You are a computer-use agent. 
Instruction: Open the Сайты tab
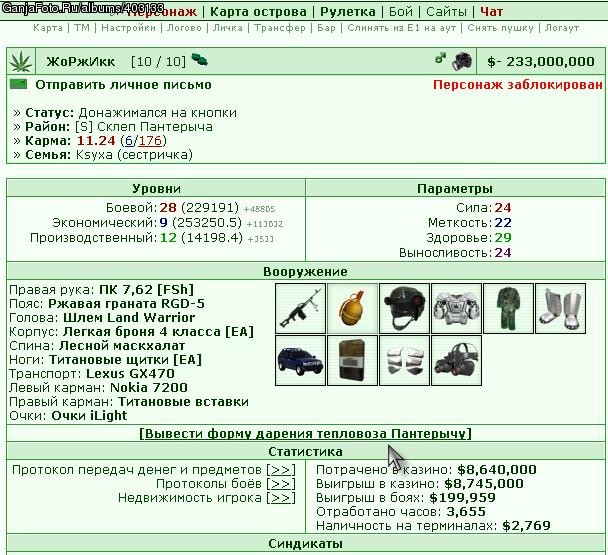pyautogui.click(x=446, y=12)
